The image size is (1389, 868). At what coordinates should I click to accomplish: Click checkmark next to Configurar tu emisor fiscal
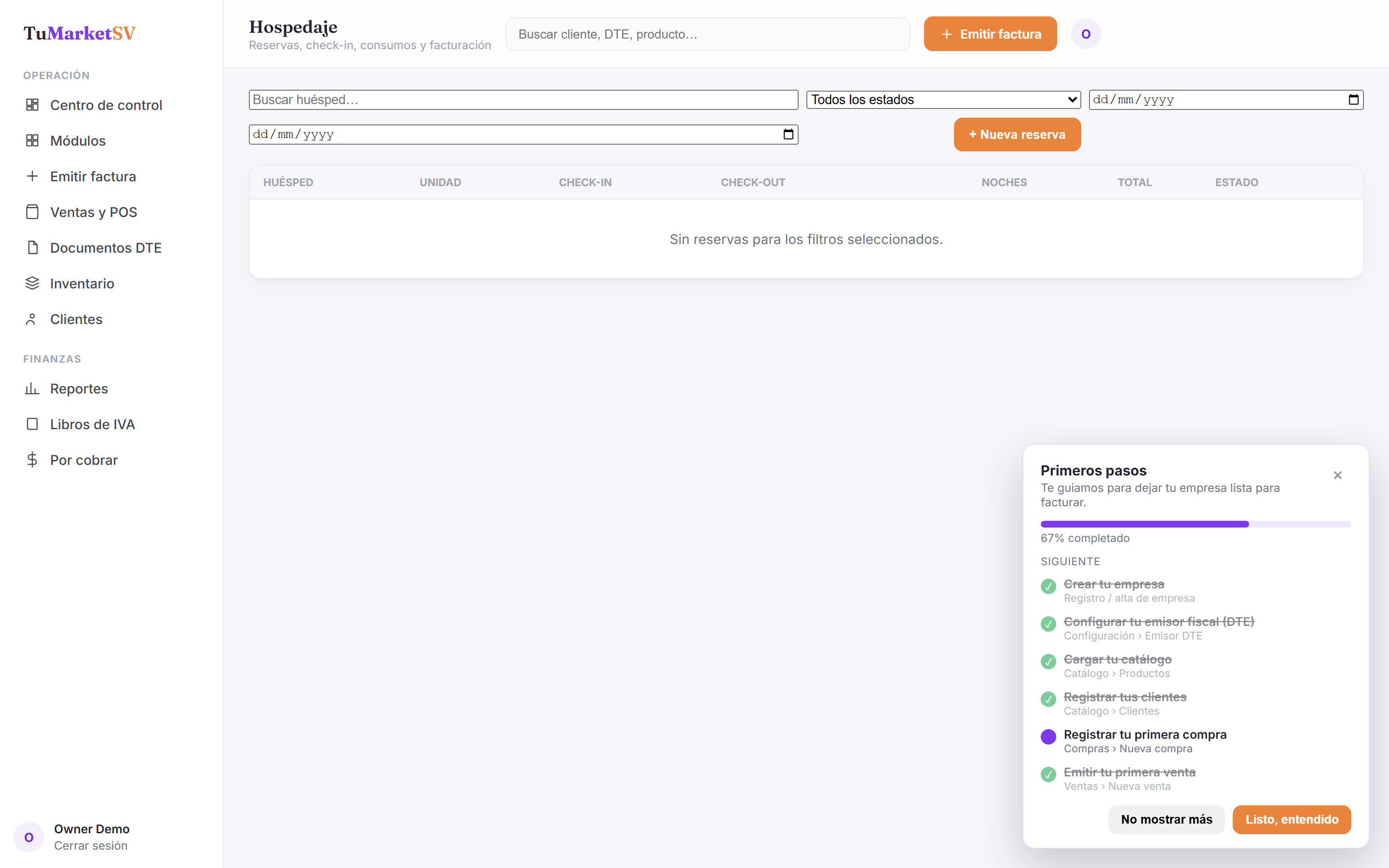tap(1048, 624)
